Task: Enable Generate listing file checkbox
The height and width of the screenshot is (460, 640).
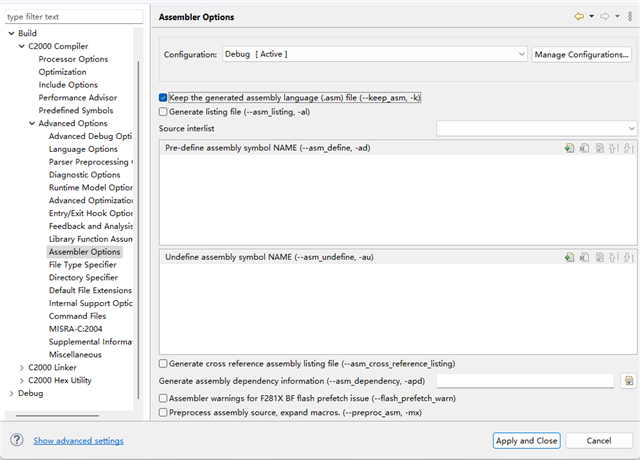Action: coord(164,112)
